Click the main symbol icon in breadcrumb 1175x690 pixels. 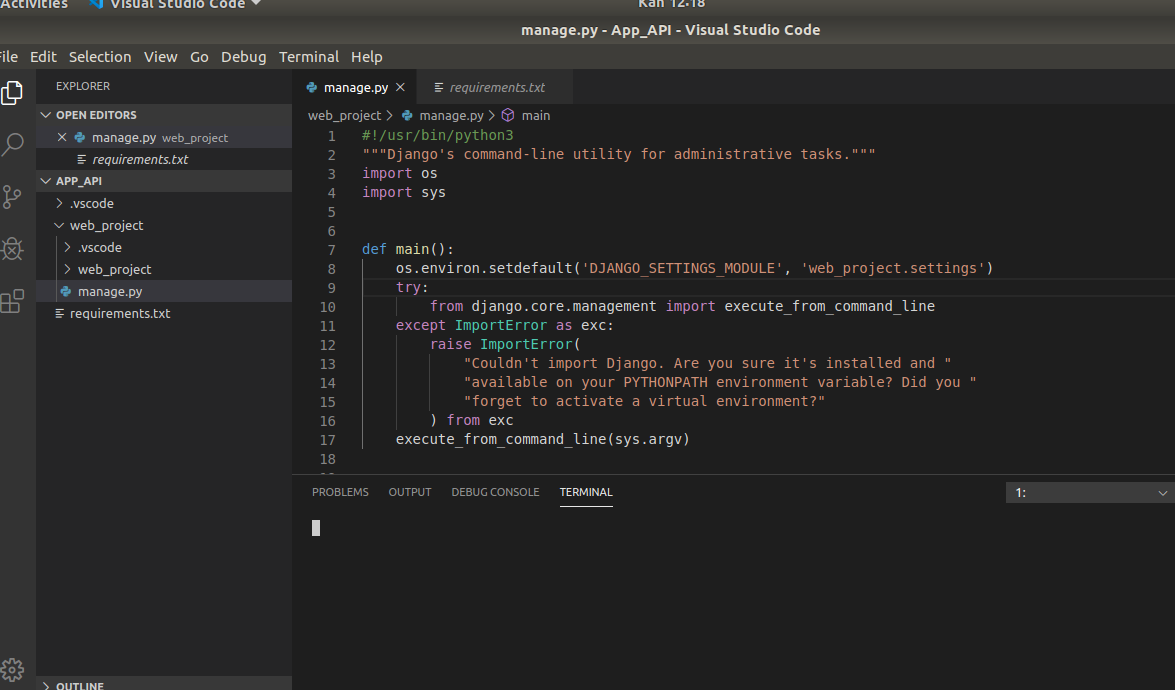[x=508, y=115]
